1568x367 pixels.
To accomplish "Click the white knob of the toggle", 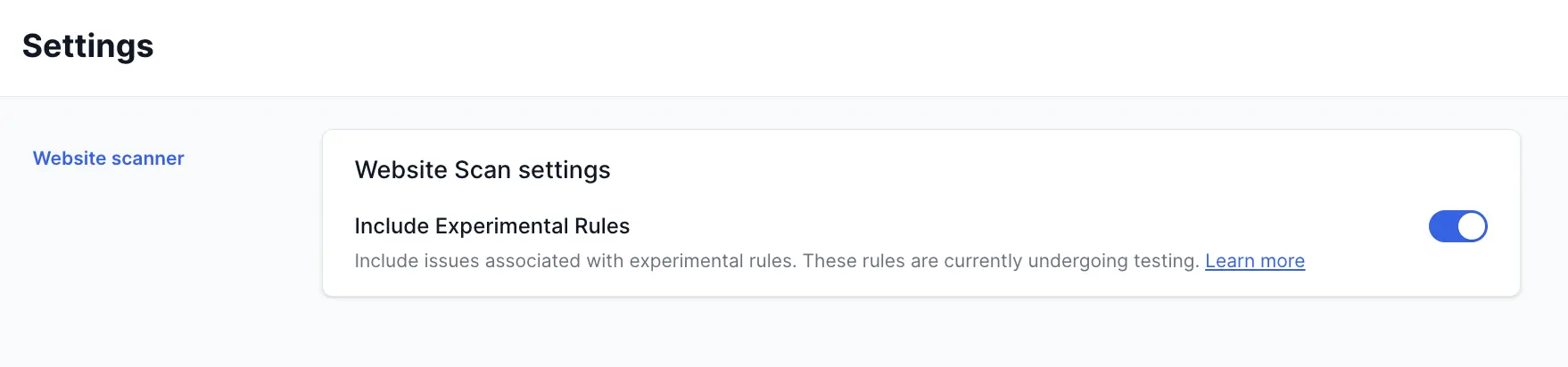I will tap(1472, 226).
